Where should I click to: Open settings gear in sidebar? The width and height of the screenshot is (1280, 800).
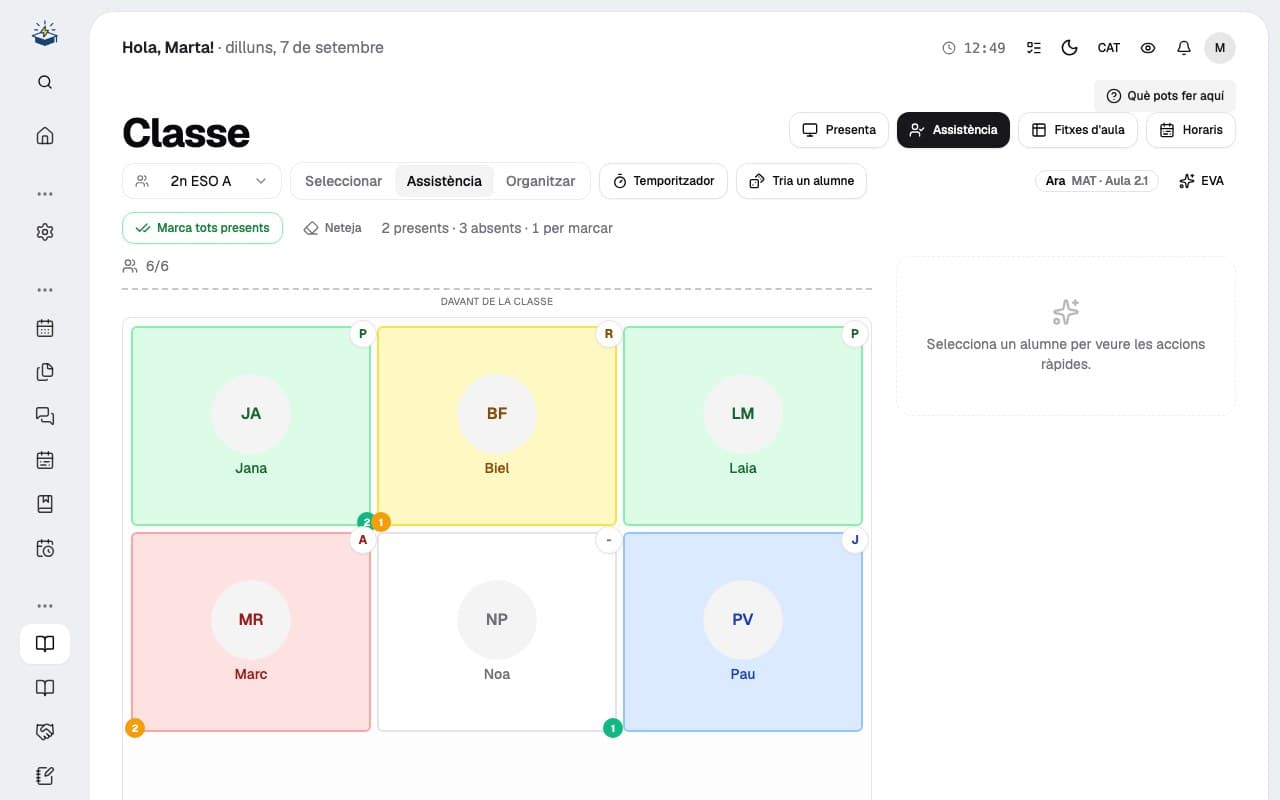pyautogui.click(x=45, y=232)
